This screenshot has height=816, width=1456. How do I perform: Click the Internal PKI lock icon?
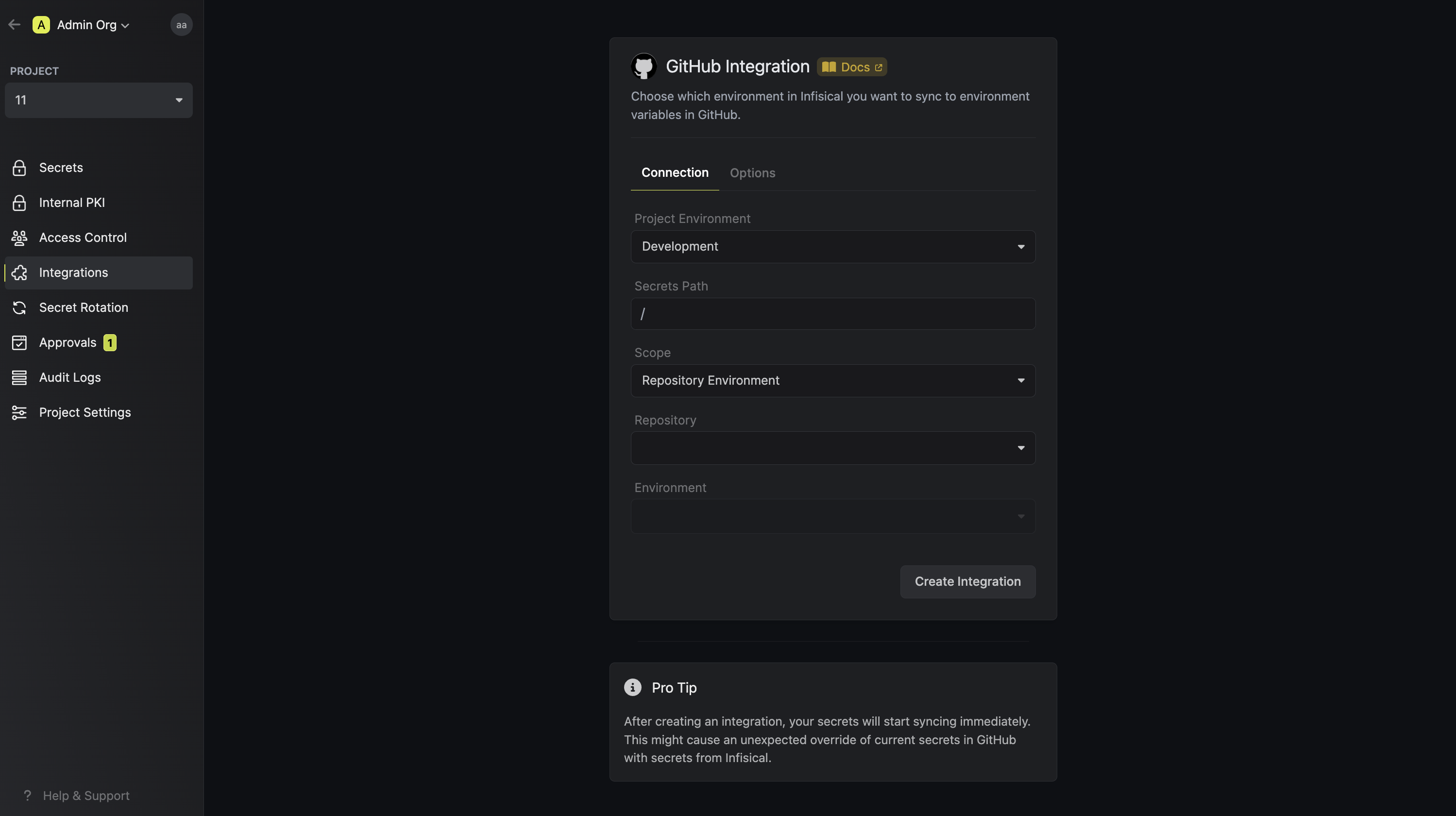point(19,203)
